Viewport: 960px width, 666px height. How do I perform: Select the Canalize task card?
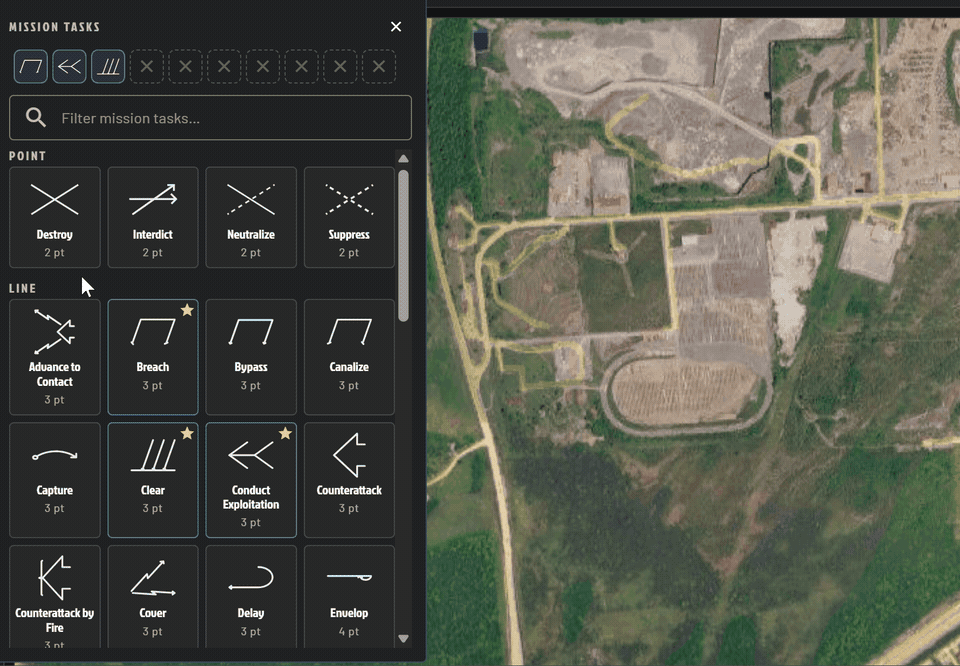349,357
